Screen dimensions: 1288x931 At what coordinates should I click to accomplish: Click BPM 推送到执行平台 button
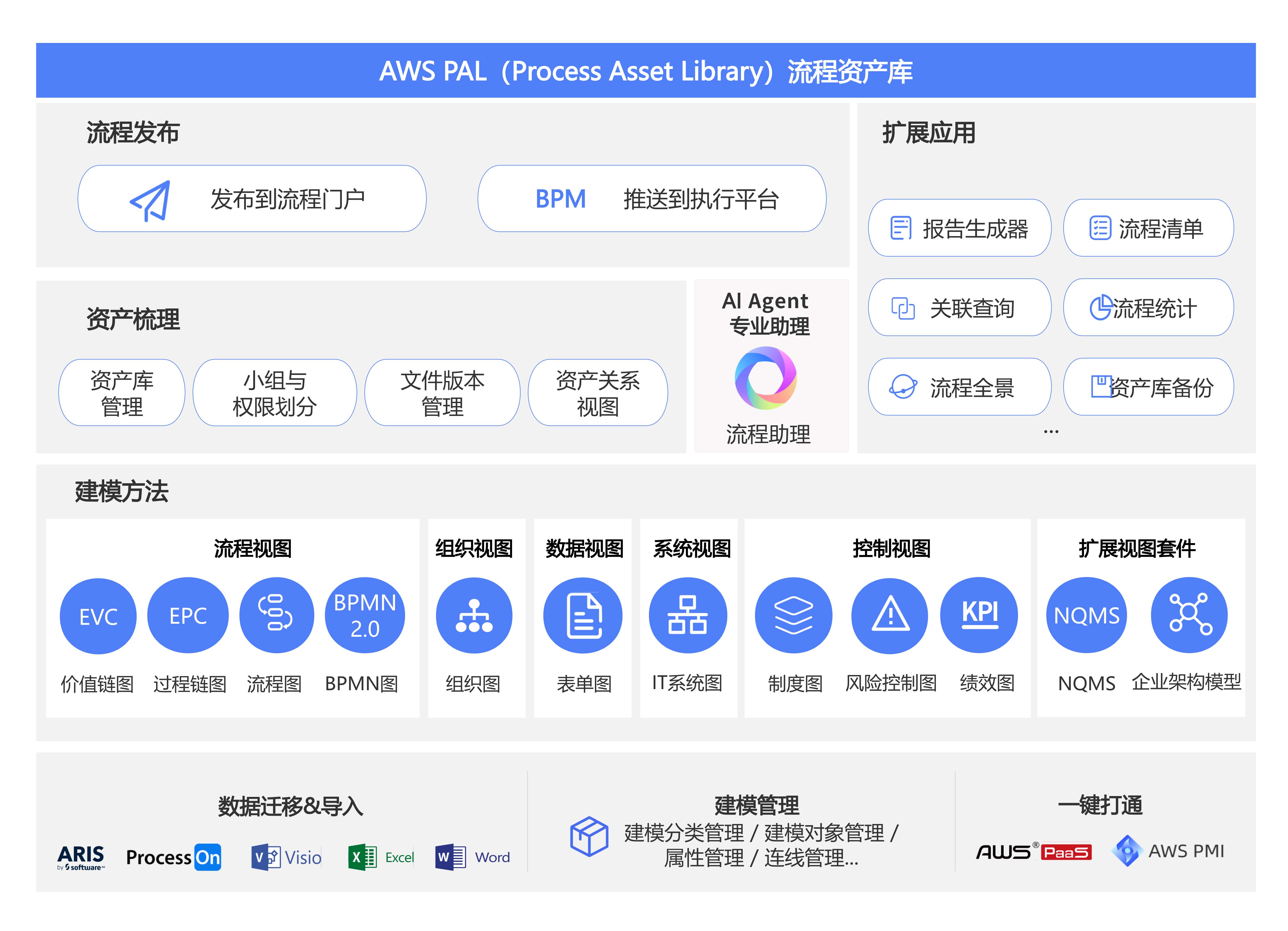point(652,199)
